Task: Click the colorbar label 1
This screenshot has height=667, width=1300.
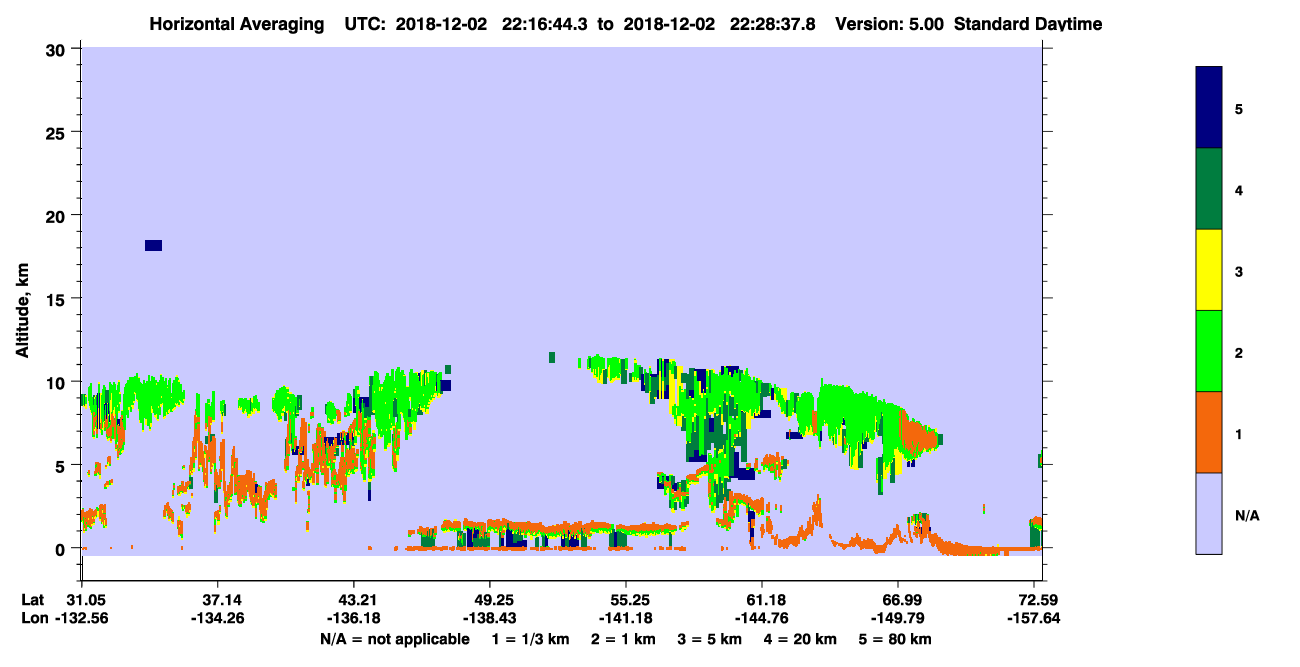Action: [1239, 434]
